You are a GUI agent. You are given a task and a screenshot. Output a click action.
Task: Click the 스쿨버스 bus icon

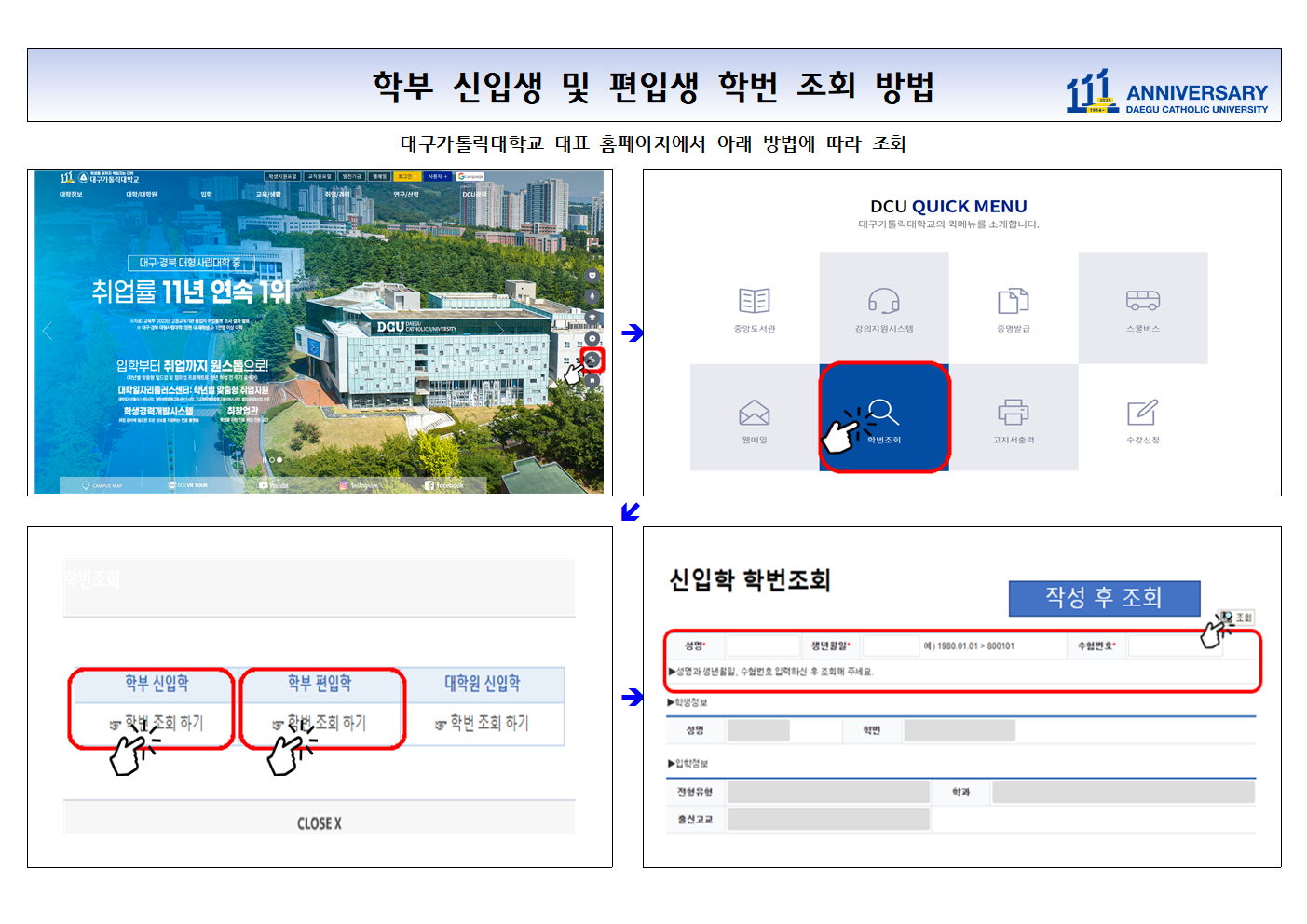coord(1142,301)
